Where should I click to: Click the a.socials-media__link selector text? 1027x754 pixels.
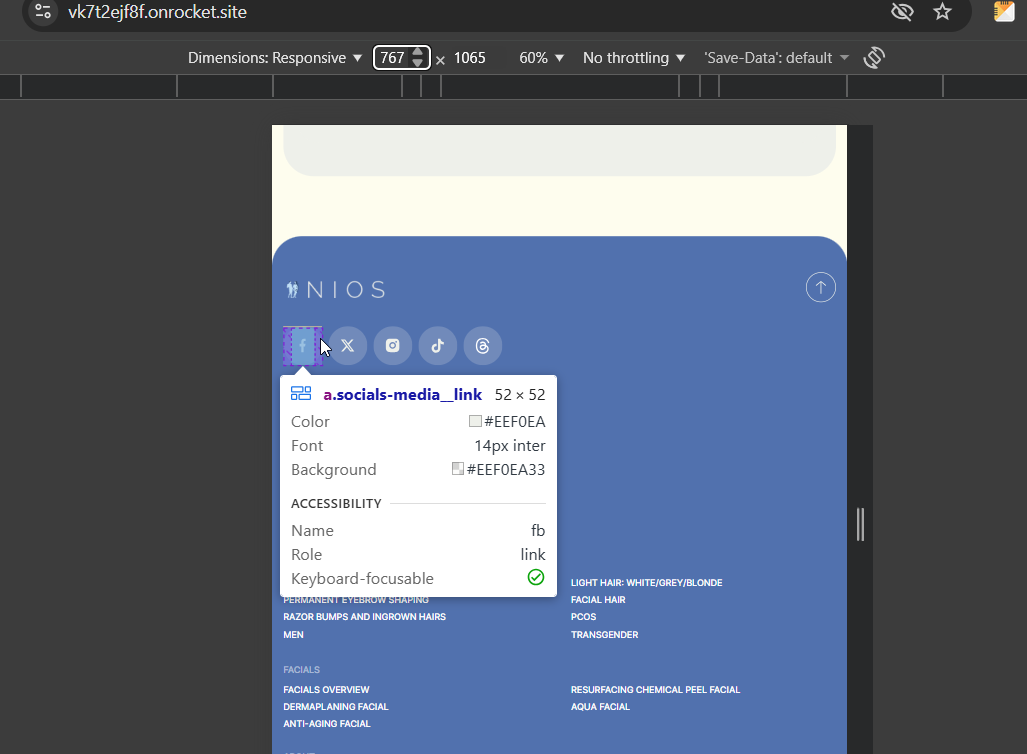(402, 394)
